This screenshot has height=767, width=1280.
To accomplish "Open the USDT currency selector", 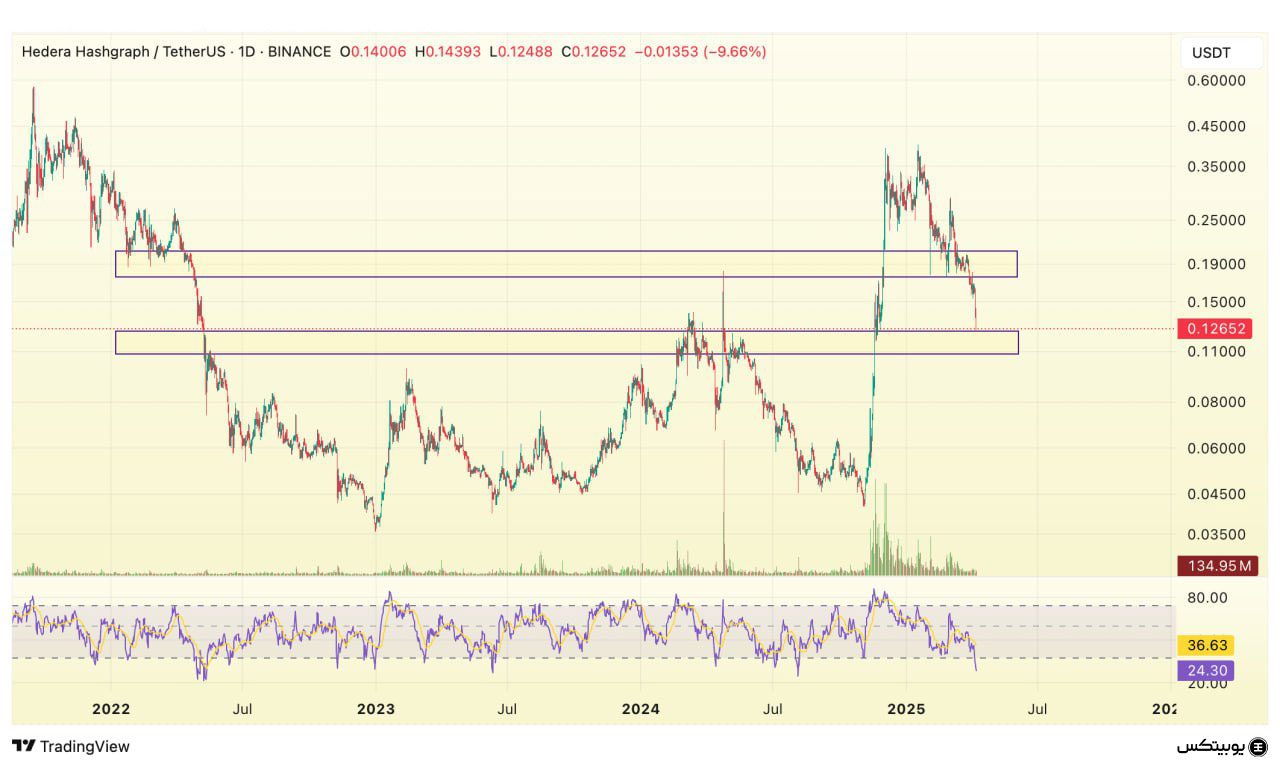I will (1211, 53).
